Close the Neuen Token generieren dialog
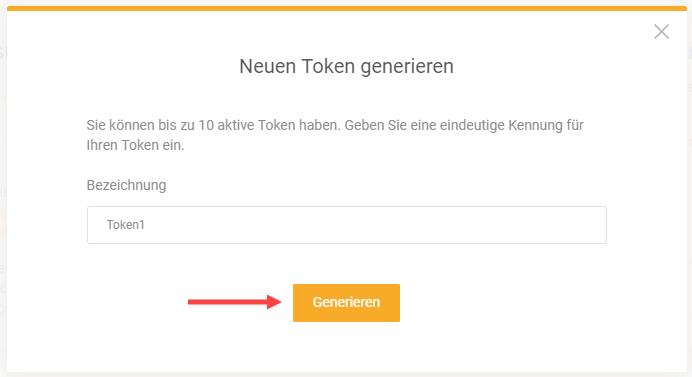This screenshot has height=377, width=692. point(661,32)
